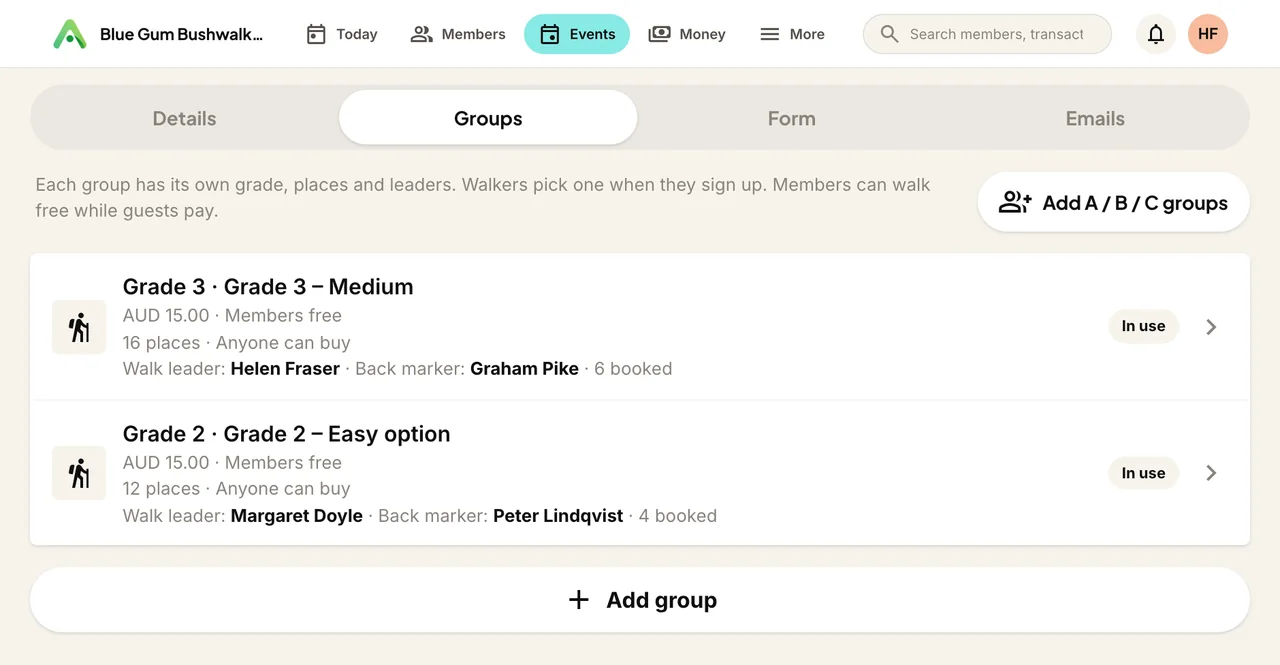Click the Grade 3 · Grade 3 – Medium title
The width and height of the screenshot is (1280, 665).
coord(268,287)
